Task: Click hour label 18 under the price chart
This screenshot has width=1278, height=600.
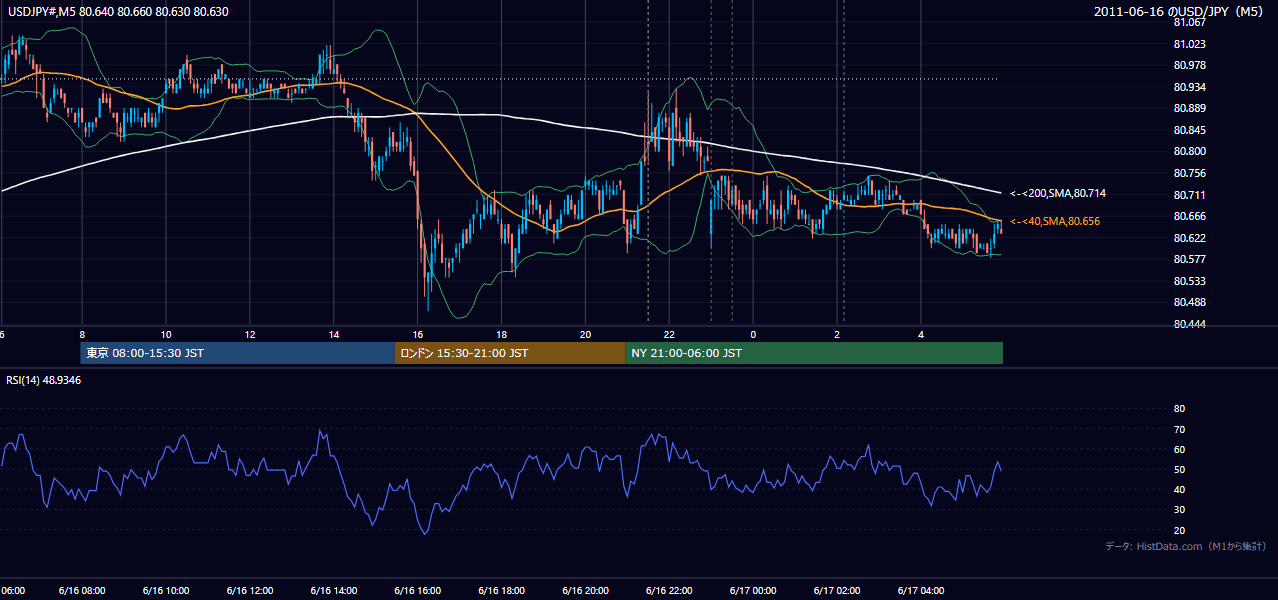Action: tap(502, 334)
